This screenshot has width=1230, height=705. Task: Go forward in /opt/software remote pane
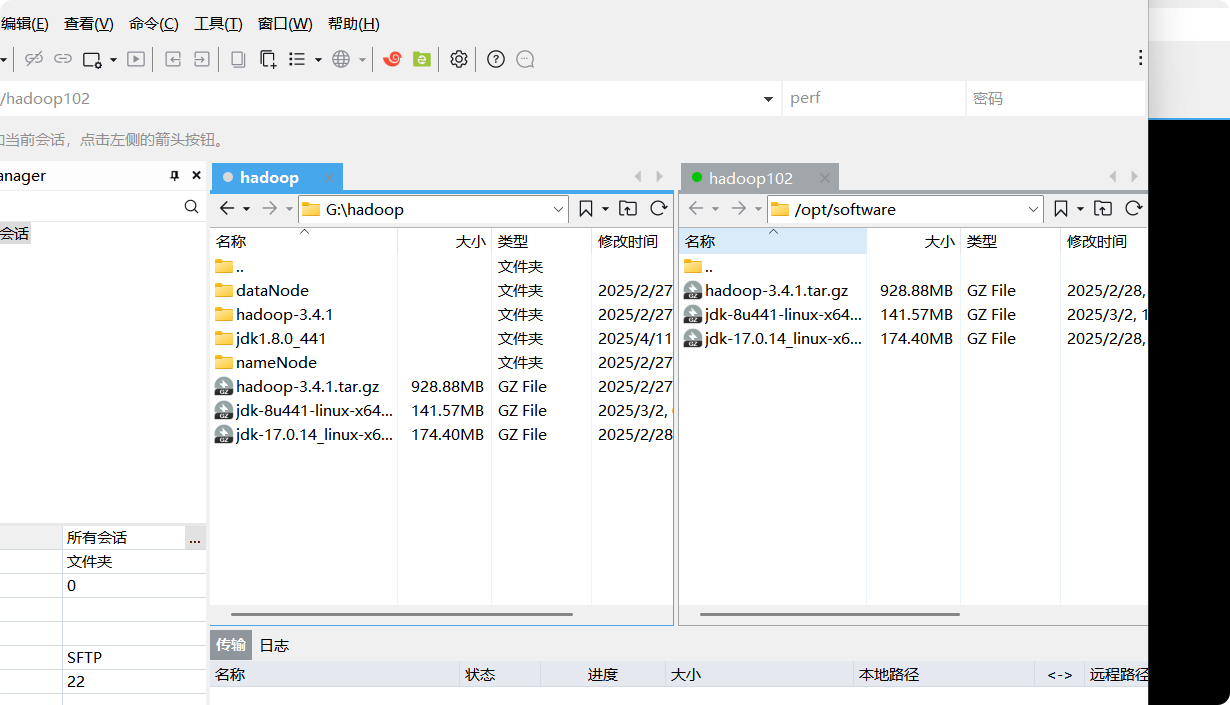click(x=738, y=208)
